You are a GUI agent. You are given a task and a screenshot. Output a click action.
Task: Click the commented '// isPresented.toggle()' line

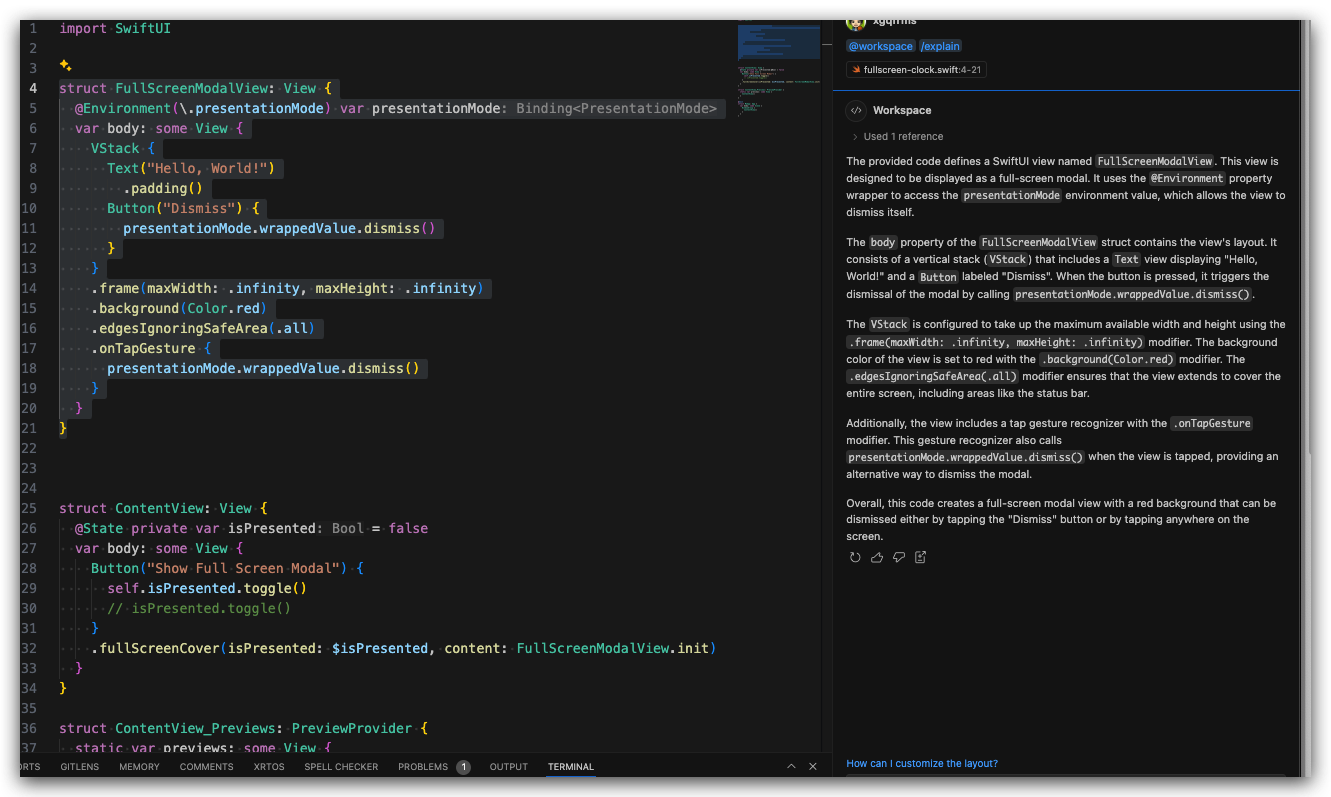[199, 608]
